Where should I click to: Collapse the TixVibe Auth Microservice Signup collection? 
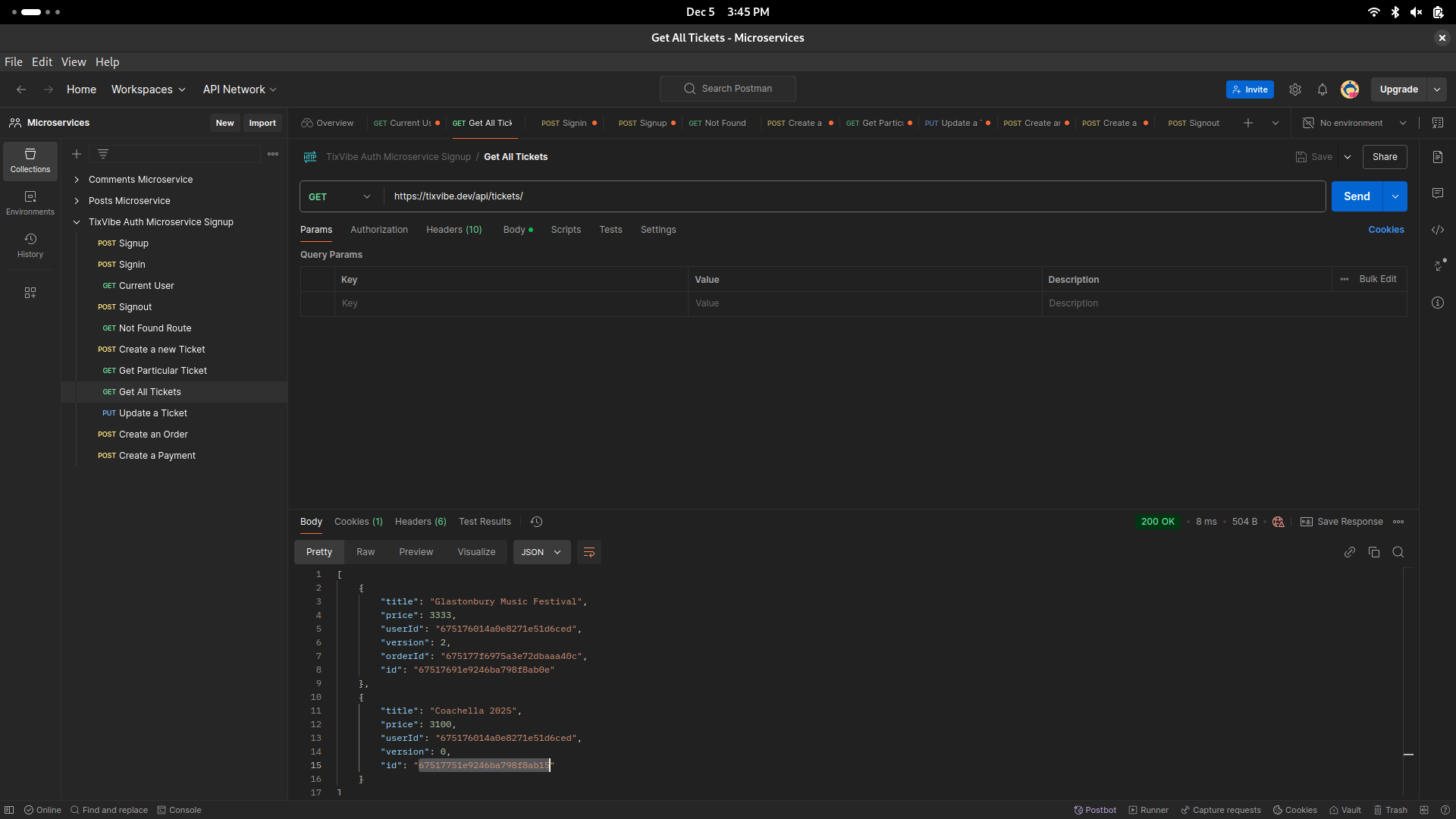(77, 222)
